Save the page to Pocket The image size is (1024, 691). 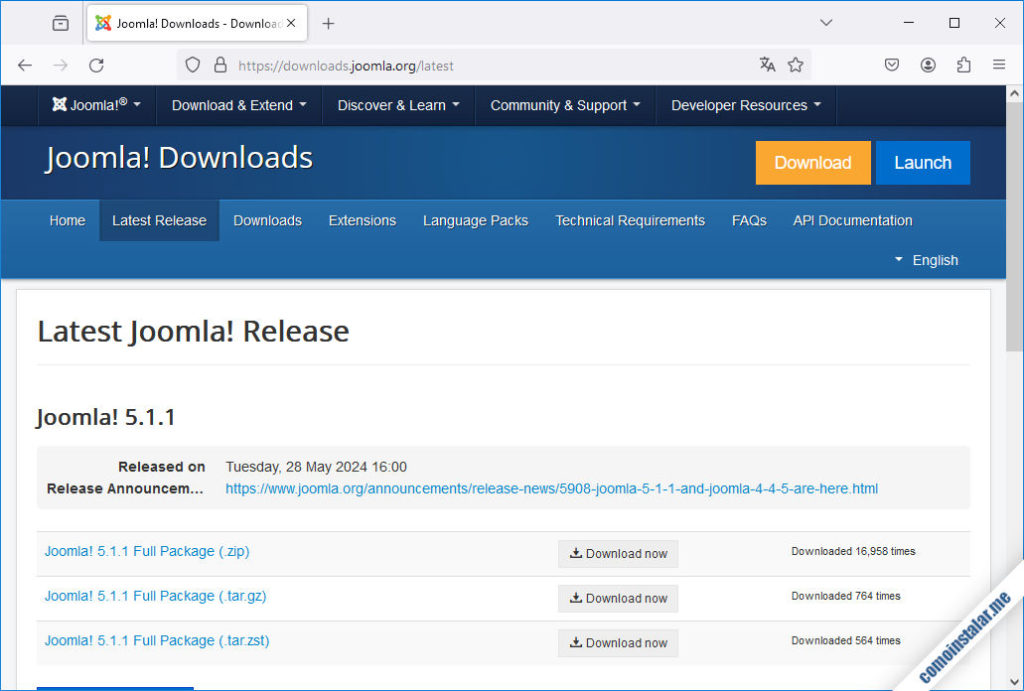(x=891, y=64)
